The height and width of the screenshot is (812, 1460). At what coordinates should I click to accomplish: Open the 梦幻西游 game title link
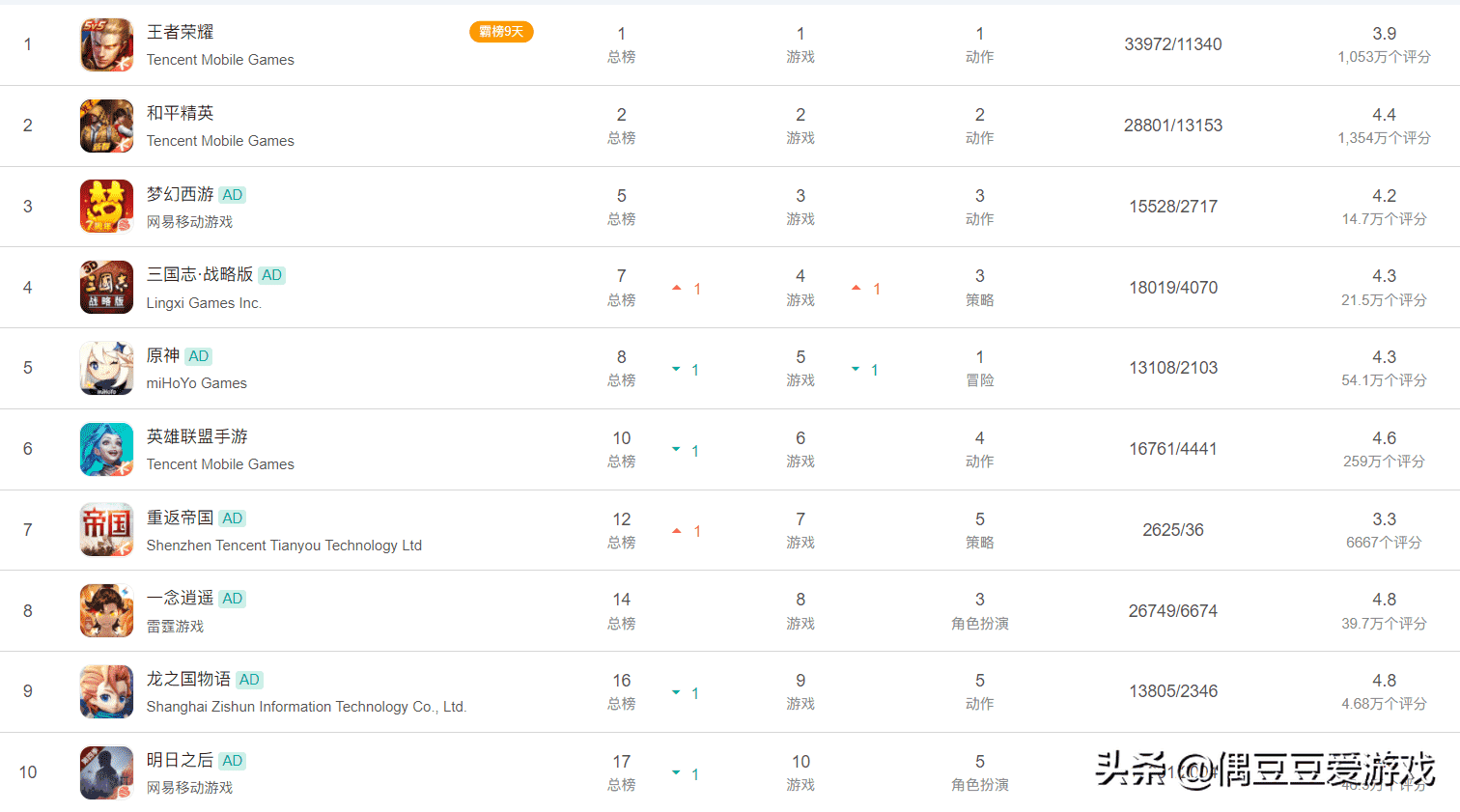181,195
